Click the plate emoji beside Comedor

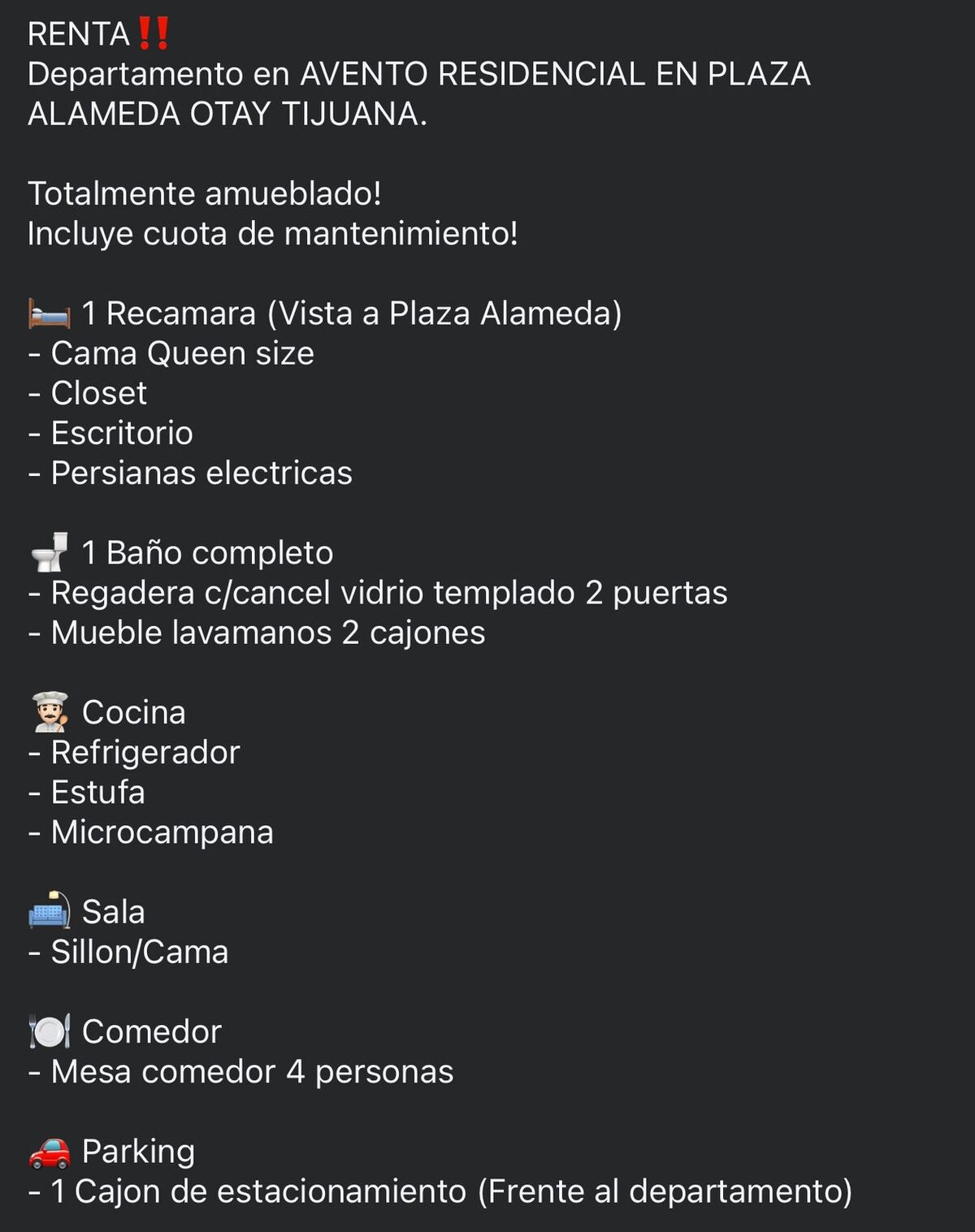coord(50,1031)
